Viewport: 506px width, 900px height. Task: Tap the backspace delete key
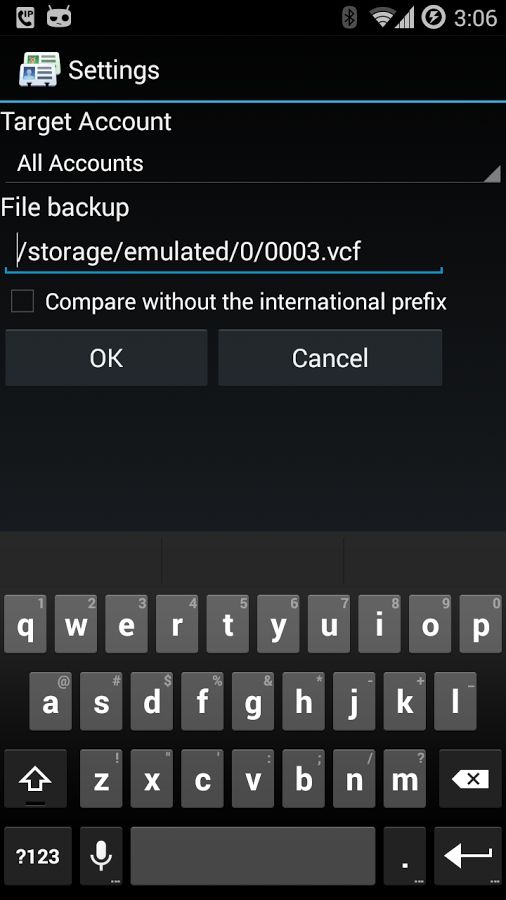[470, 779]
